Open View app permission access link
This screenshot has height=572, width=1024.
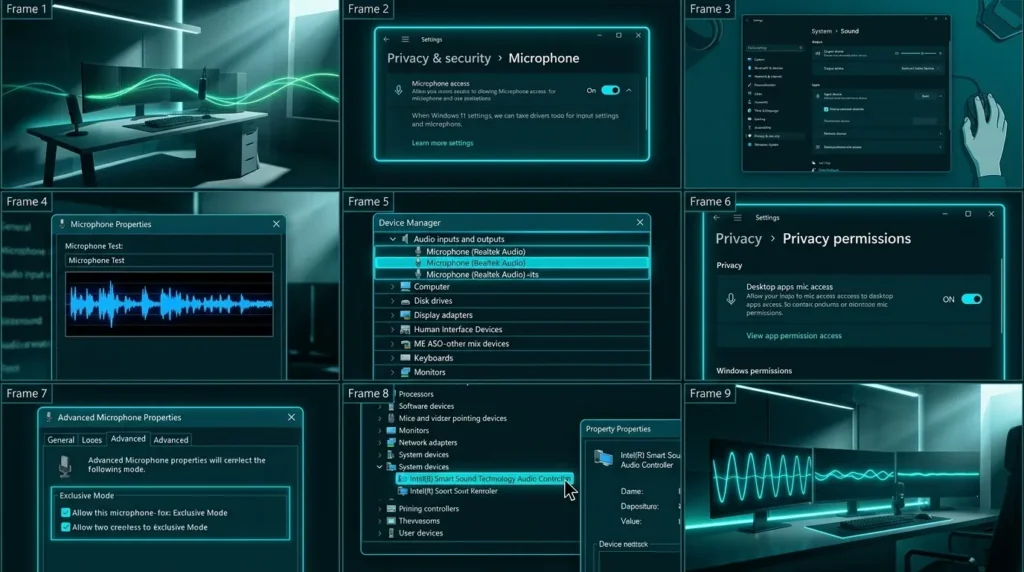[793, 336]
